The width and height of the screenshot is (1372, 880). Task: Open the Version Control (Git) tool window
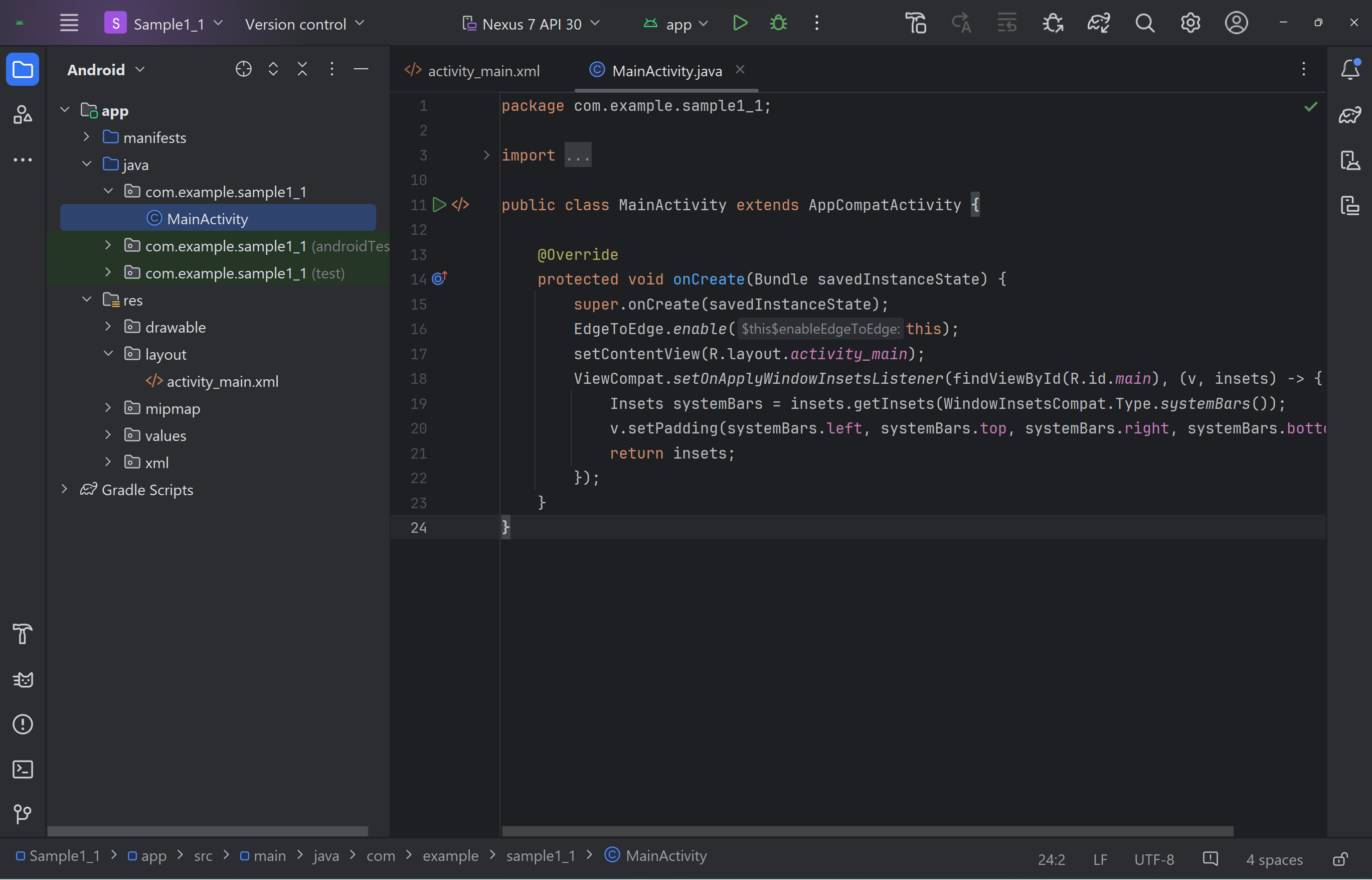pos(23,814)
